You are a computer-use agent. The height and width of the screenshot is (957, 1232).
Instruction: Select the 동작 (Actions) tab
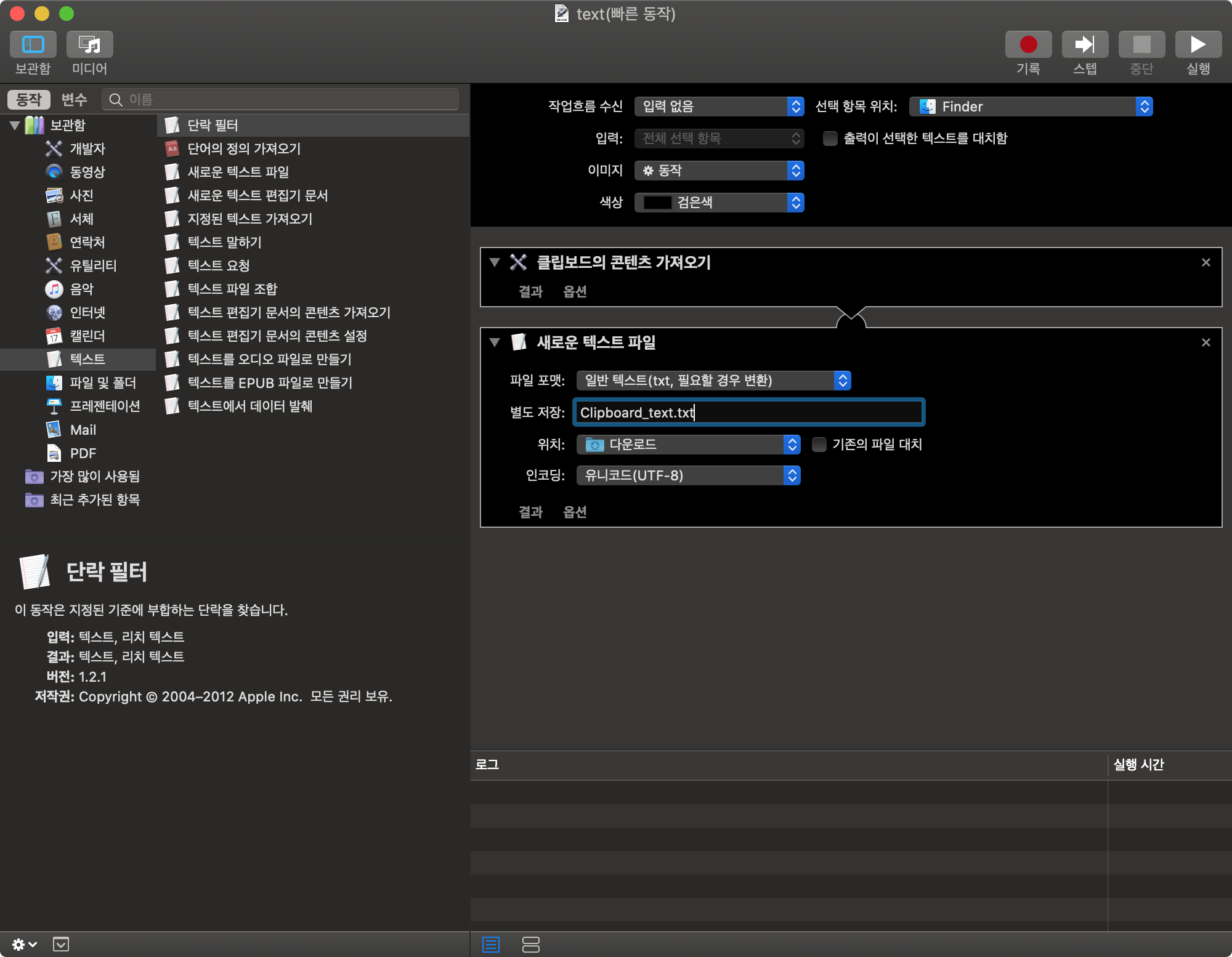click(x=28, y=99)
